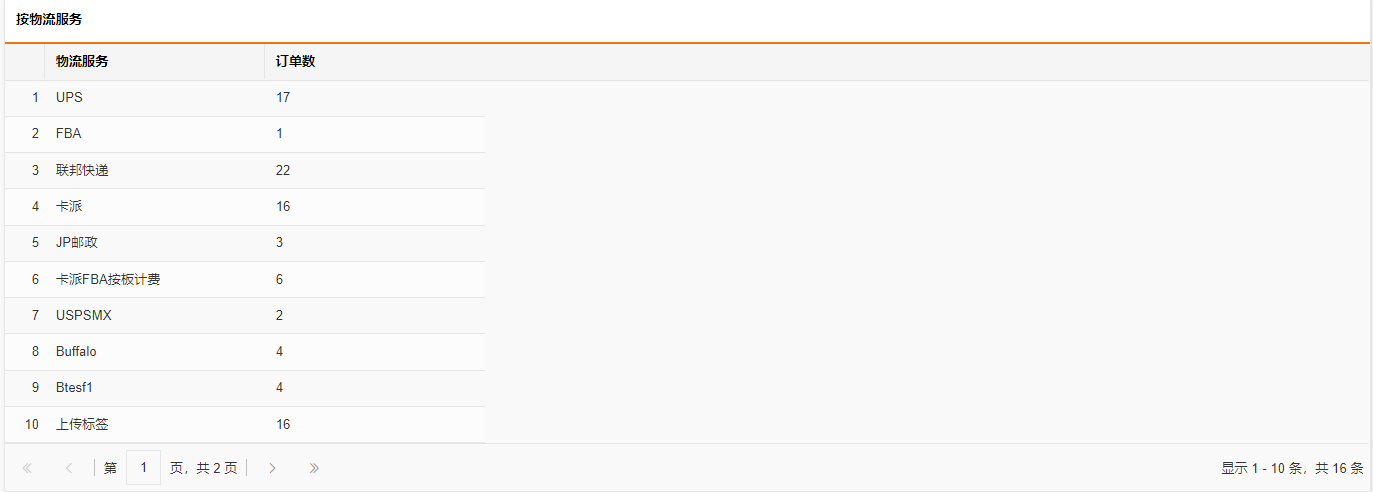Select the UPS row
Image resolution: width=1373 pixels, height=492 pixels.
[245, 98]
